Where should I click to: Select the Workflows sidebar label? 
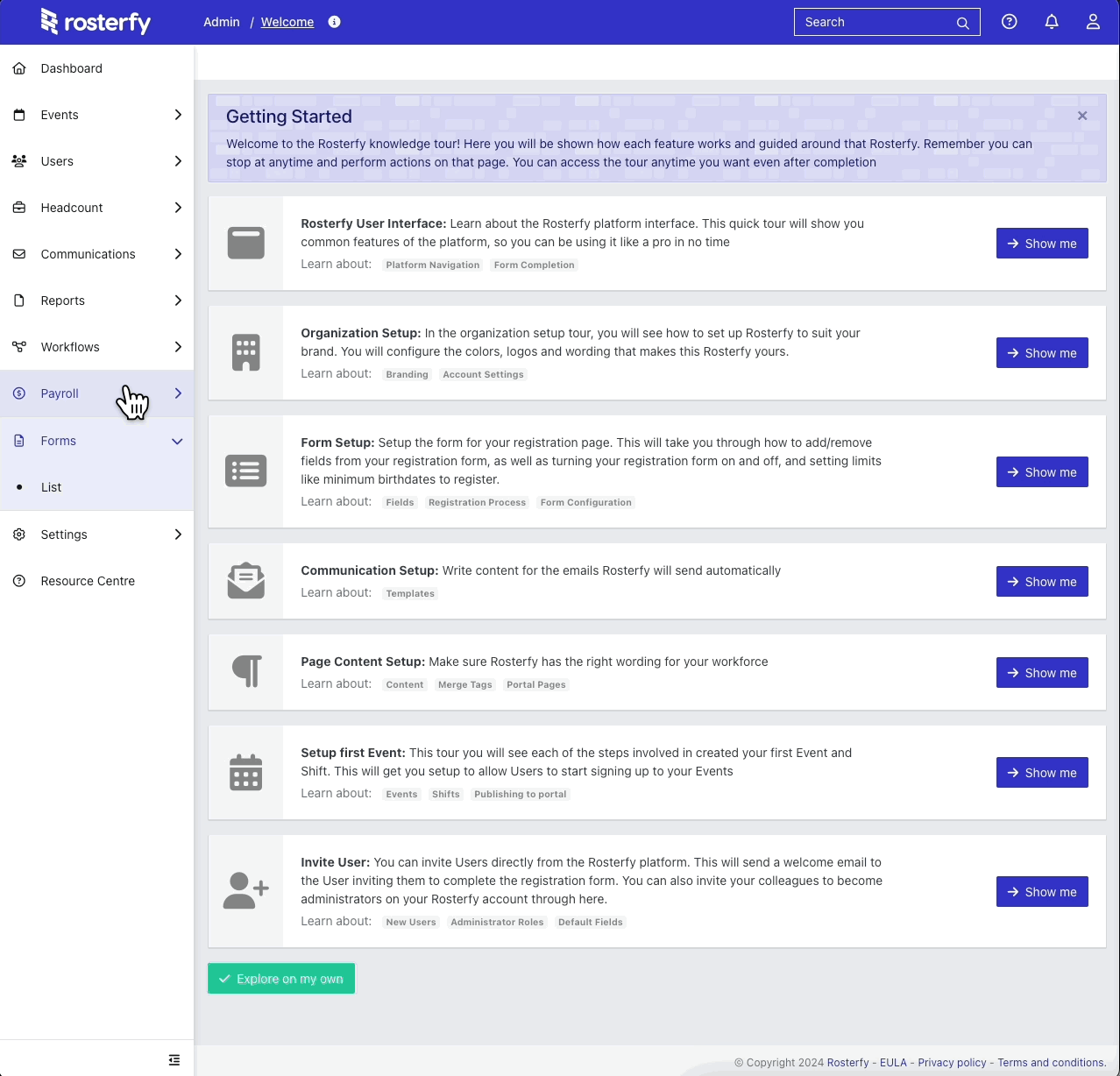click(70, 347)
